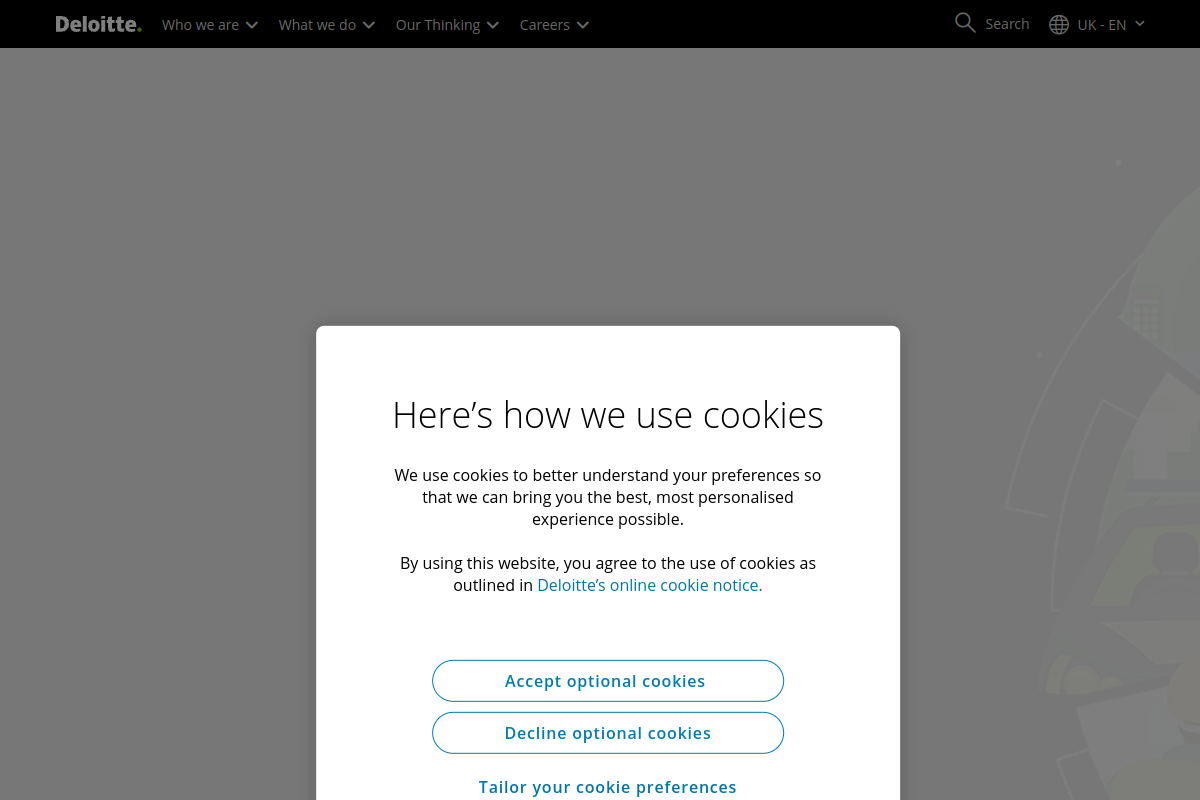The image size is (1200, 800).
Task: Click the cookie consent dialog heading
Action: click(x=607, y=414)
